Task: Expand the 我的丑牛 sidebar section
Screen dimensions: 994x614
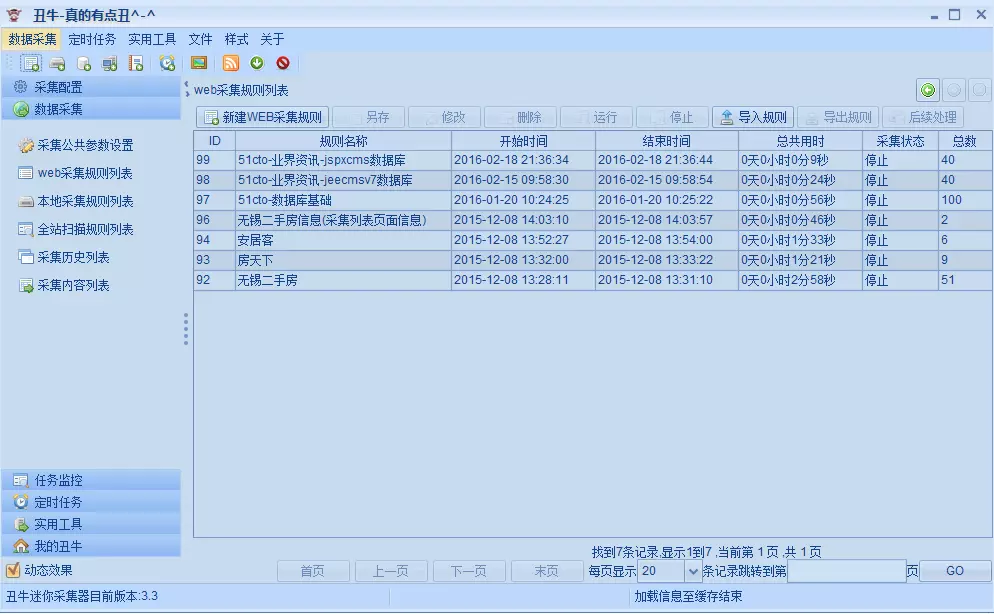Action: (91, 546)
